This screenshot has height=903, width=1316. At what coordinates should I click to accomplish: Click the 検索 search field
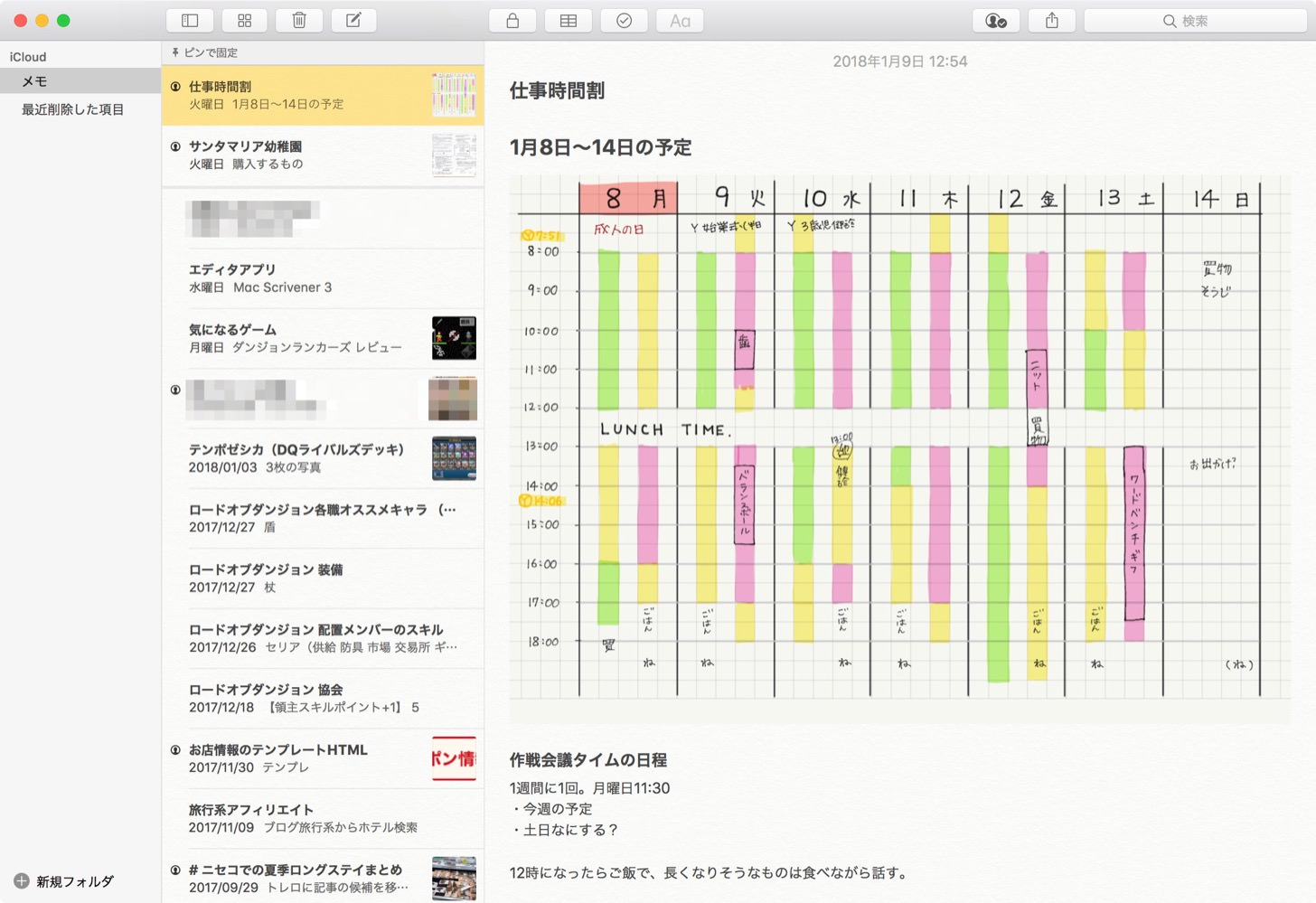coord(1194,21)
